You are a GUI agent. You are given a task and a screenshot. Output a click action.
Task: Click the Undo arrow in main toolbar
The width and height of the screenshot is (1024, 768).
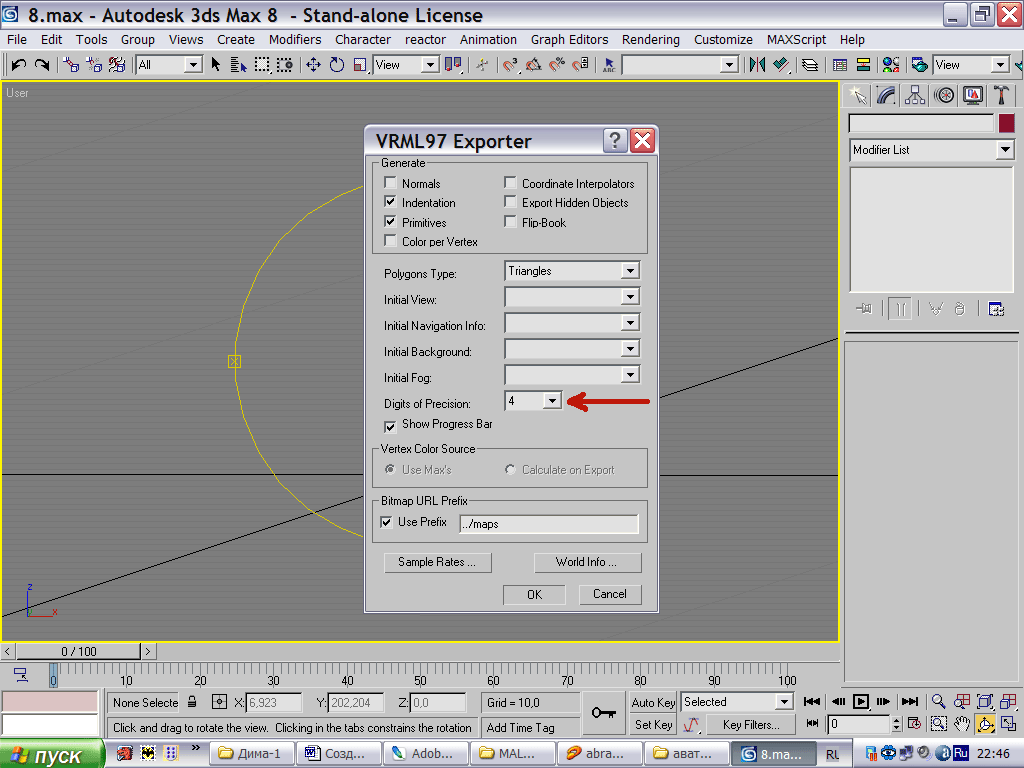[x=18, y=65]
